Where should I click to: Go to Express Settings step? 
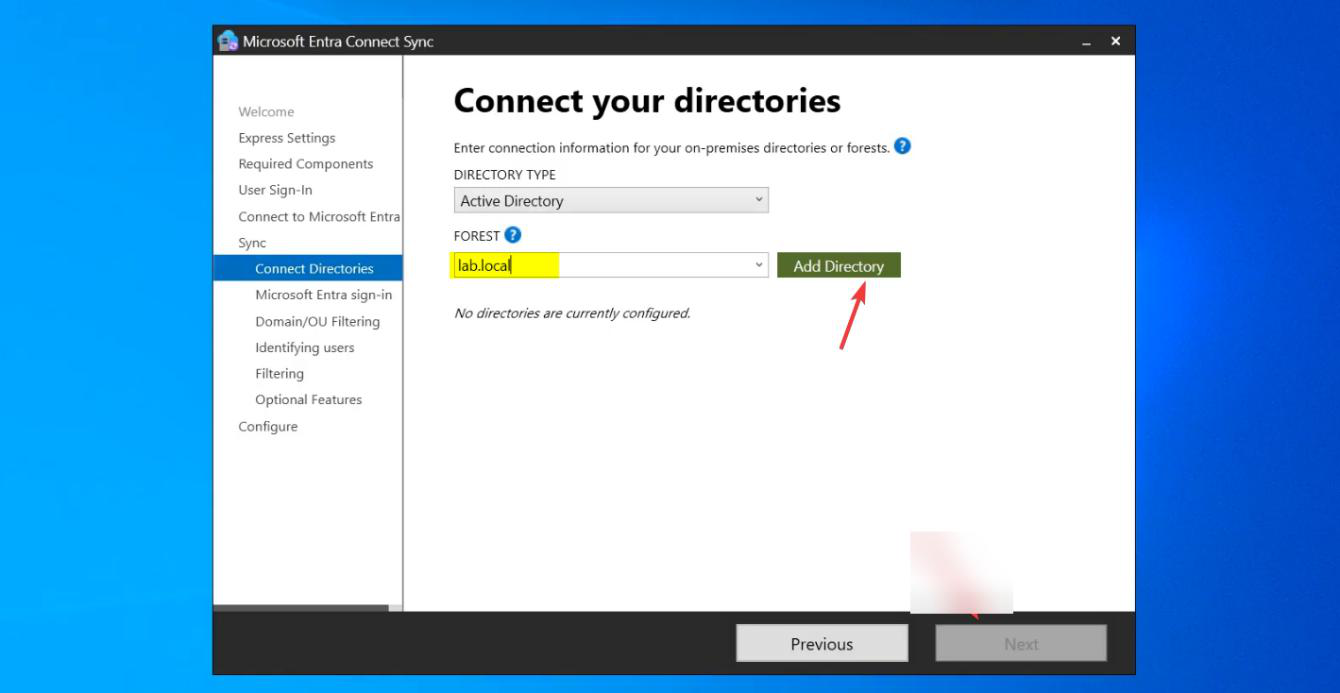point(287,138)
